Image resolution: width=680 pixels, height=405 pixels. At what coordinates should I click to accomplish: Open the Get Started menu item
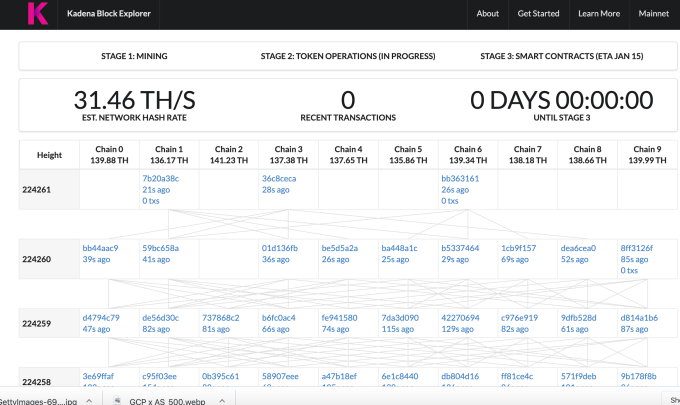539,14
